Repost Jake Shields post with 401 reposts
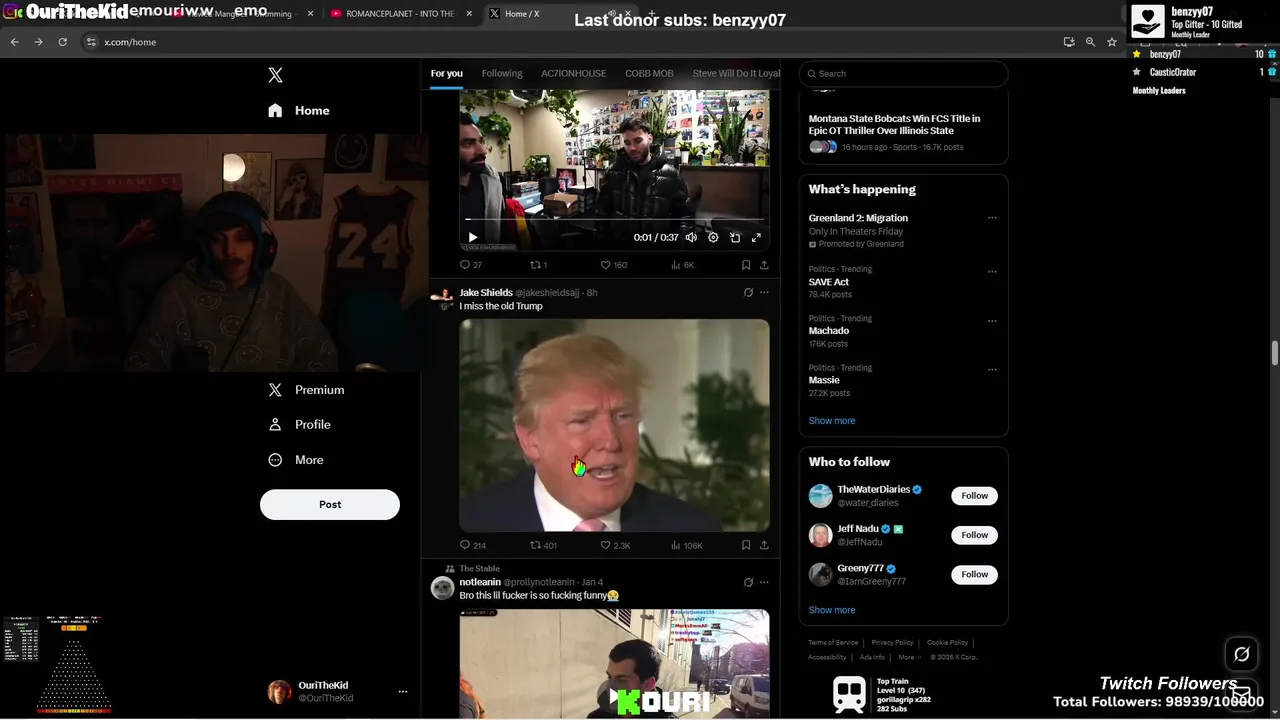The image size is (1280, 720). 543,545
